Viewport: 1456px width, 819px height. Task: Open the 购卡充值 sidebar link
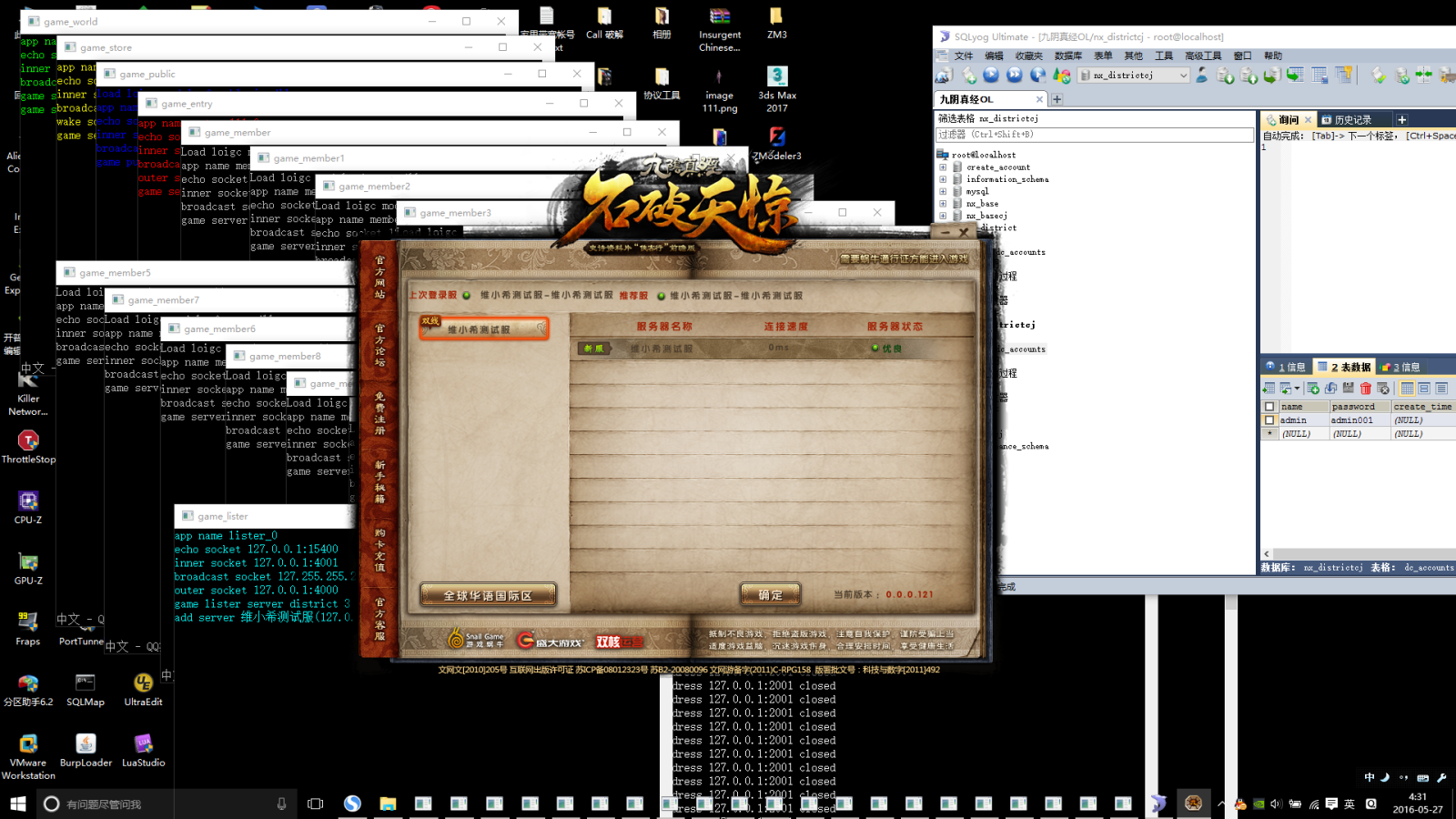pos(379,549)
